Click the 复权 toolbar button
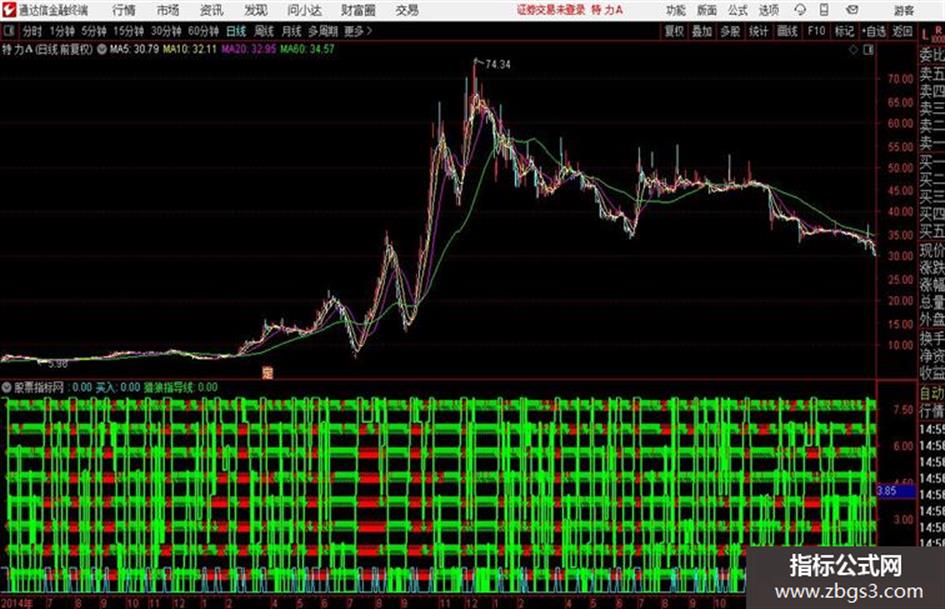This screenshot has width=945, height=609. coord(674,31)
